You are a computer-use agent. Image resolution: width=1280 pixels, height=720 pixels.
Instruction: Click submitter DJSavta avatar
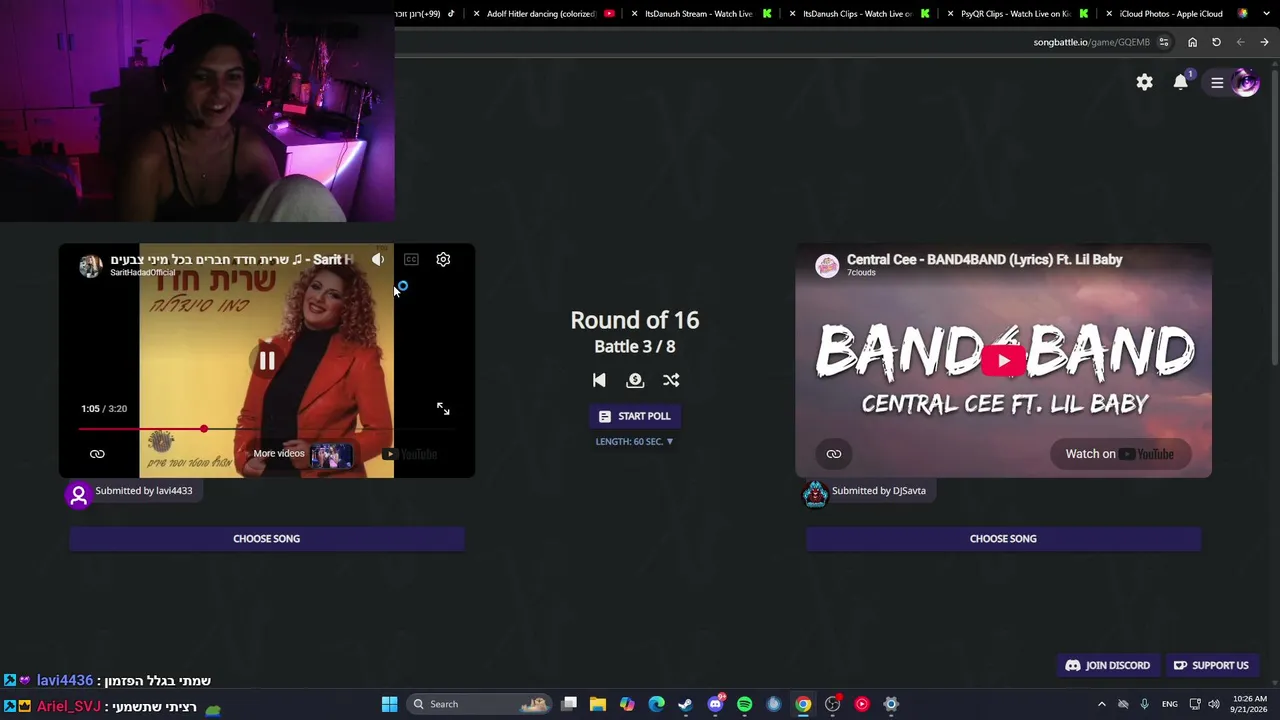815,494
